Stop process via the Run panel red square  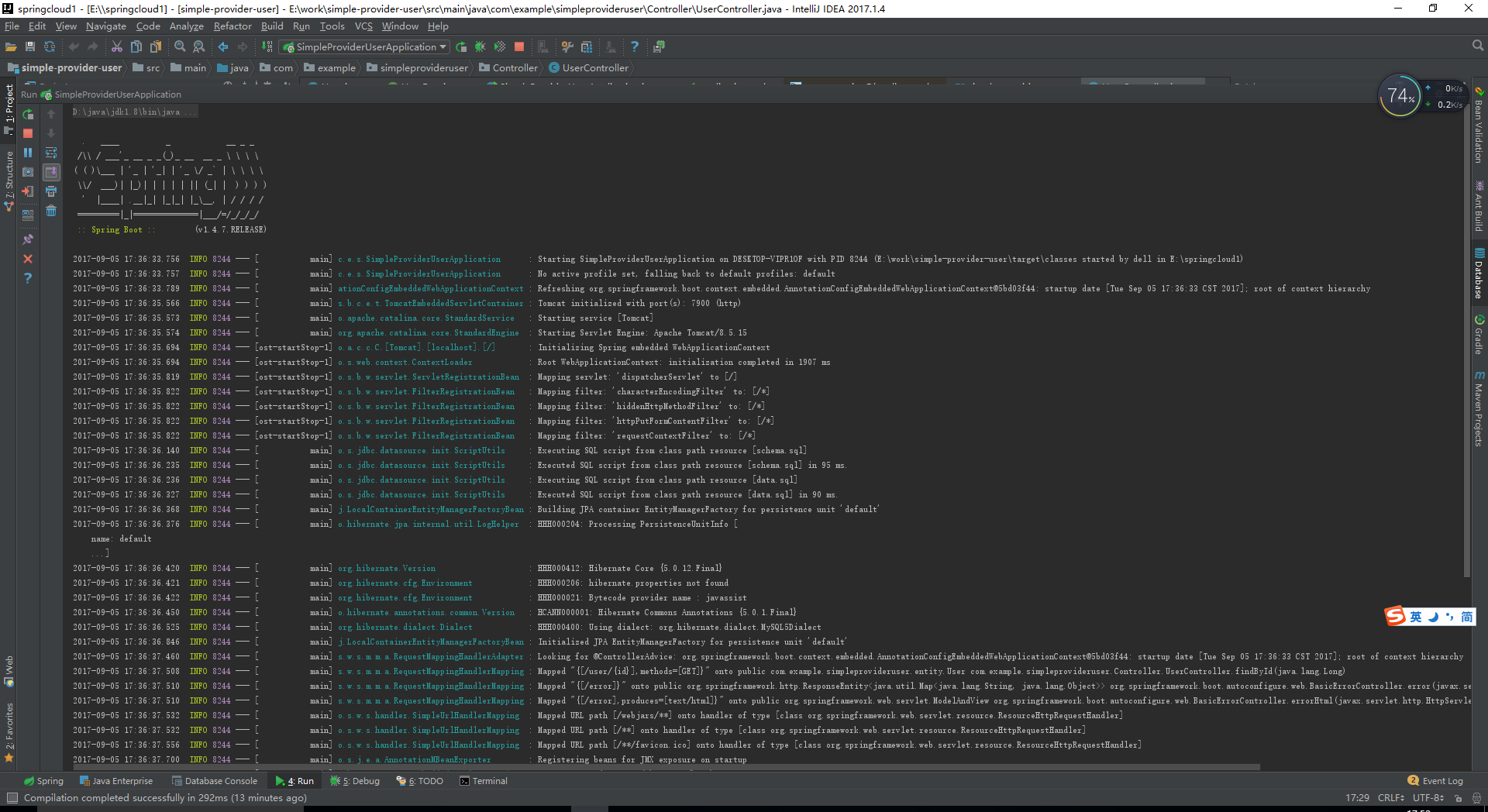[x=28, y=133]
